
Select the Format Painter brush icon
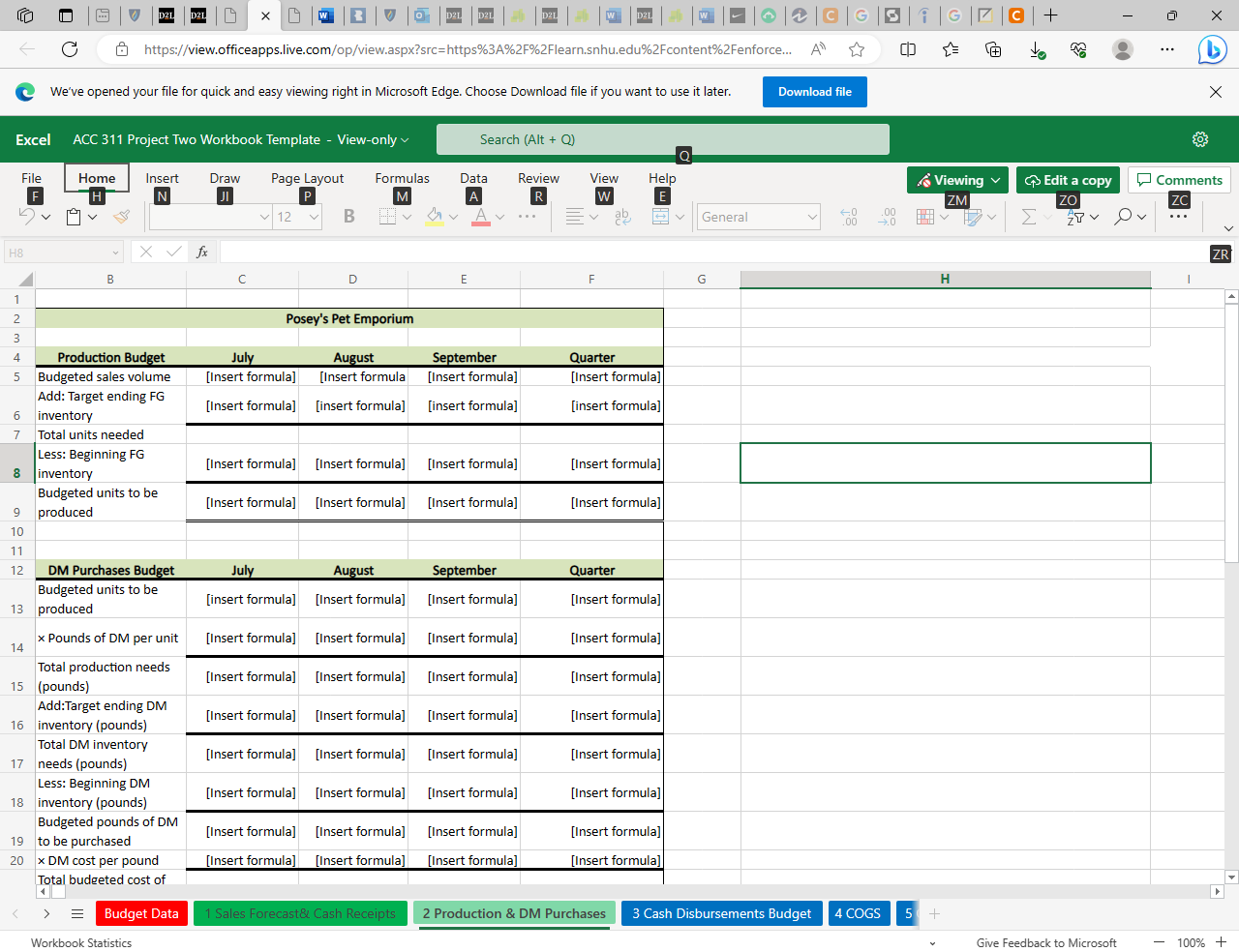pyautogui.click(x=121, y=217)
